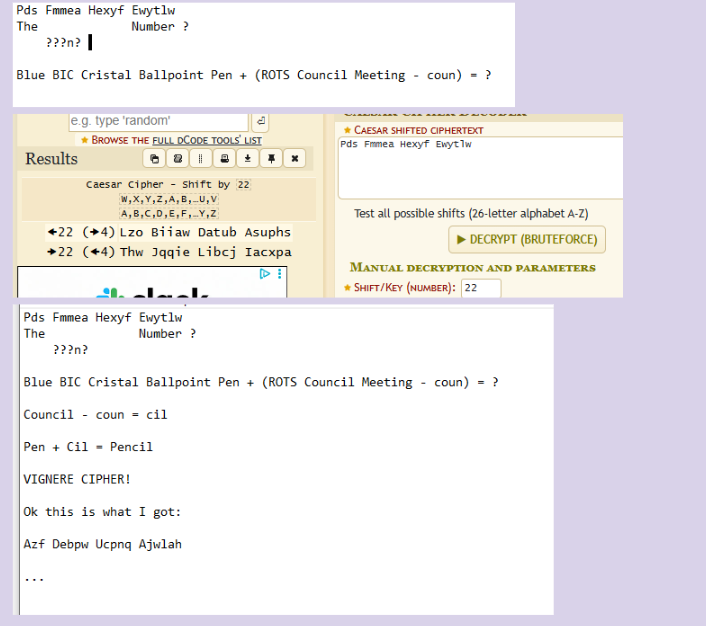Submit the tool search with the return-arrow button
The height and width of the screenshot is (626, 706).
pos(261,121)
